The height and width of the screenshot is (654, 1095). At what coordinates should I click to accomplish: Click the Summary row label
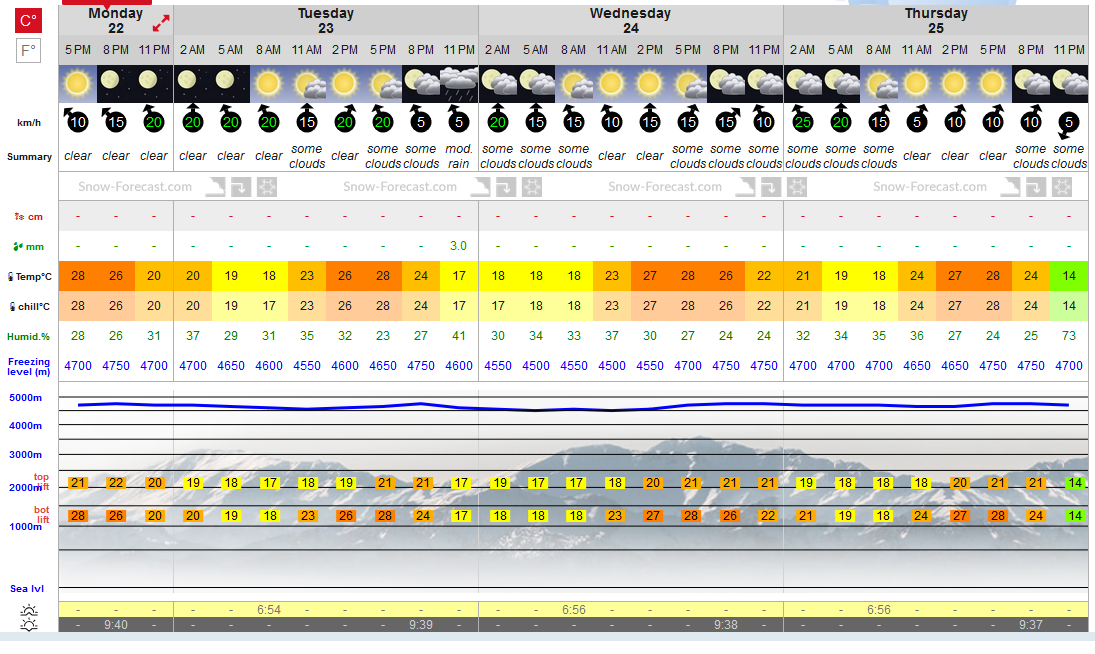(x=29, y=157)
